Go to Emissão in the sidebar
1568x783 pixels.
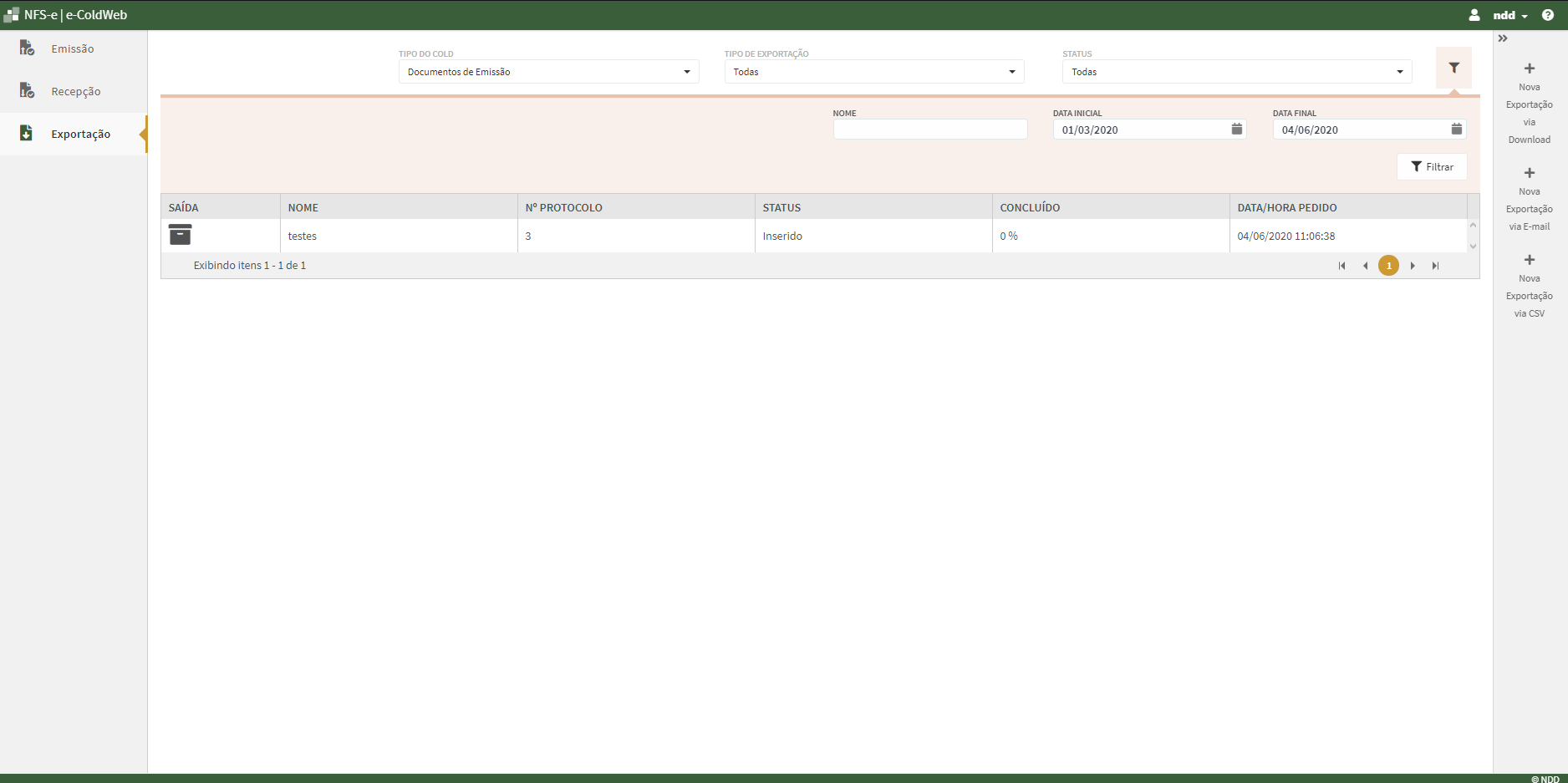tap(73, 49)
